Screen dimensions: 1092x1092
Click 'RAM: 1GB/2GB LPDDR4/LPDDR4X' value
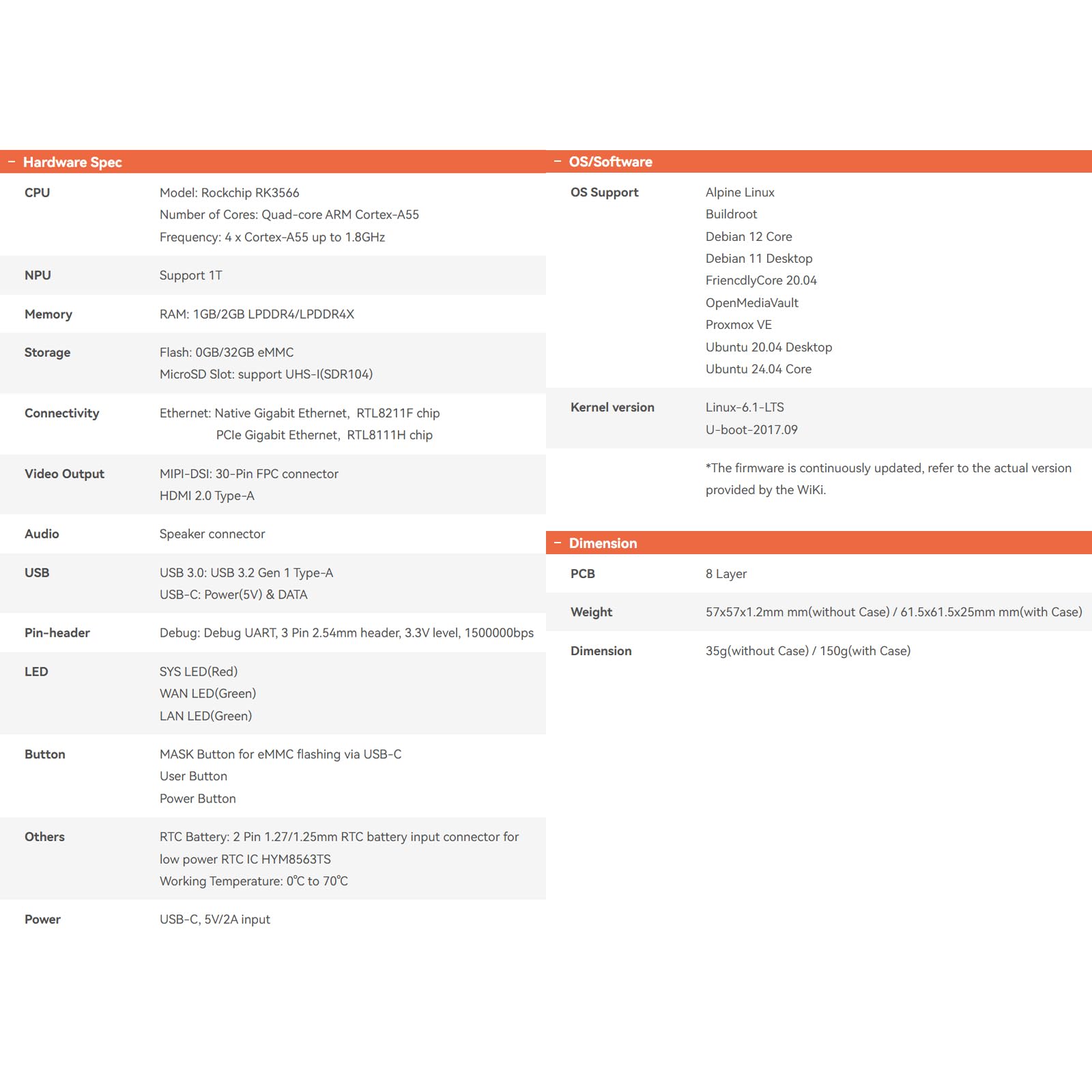tap(257, 314)
